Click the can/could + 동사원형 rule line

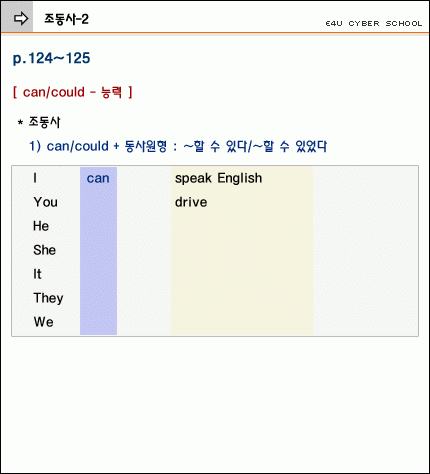click(178, 146)
